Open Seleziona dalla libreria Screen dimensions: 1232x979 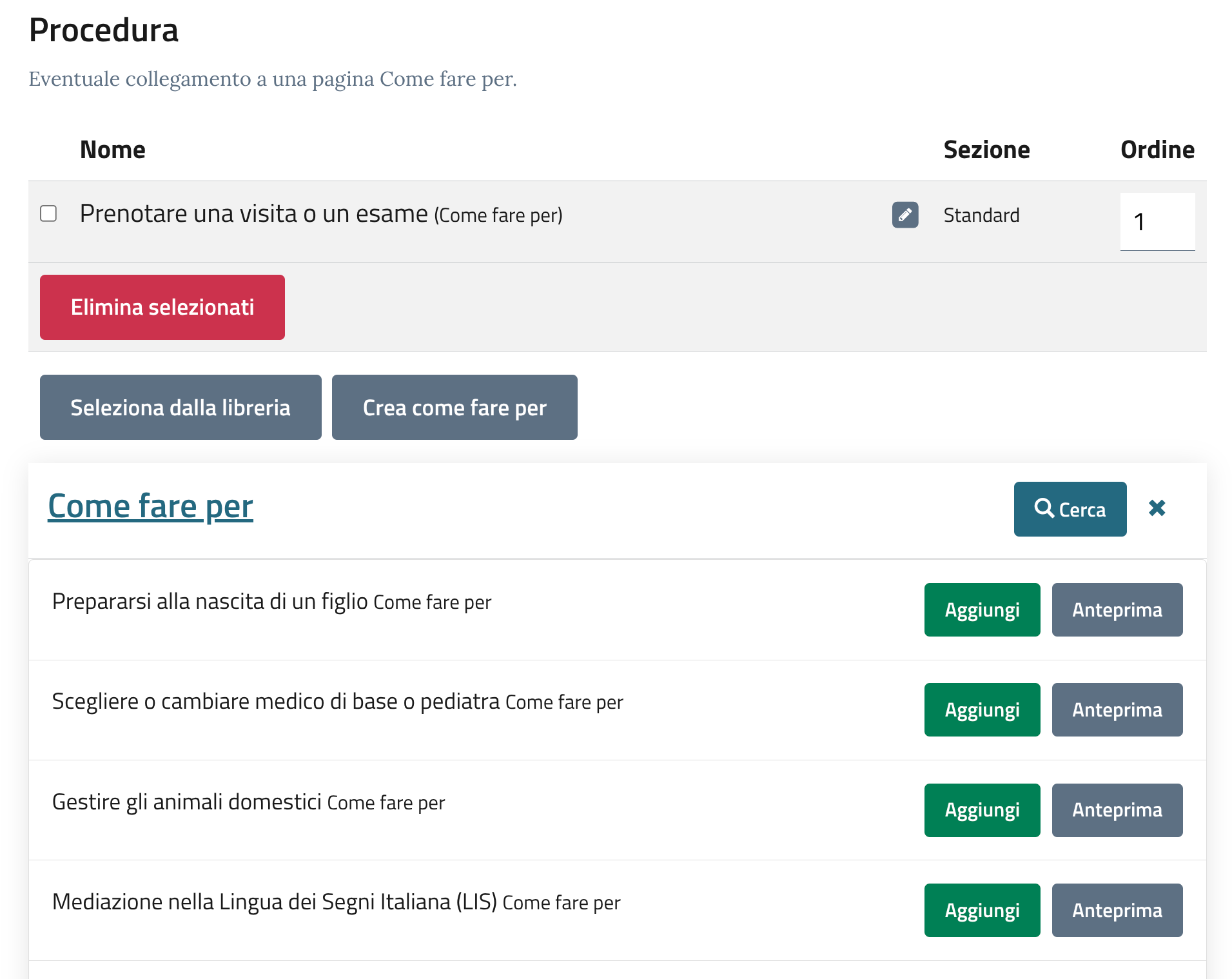click(x=181, y=408)
